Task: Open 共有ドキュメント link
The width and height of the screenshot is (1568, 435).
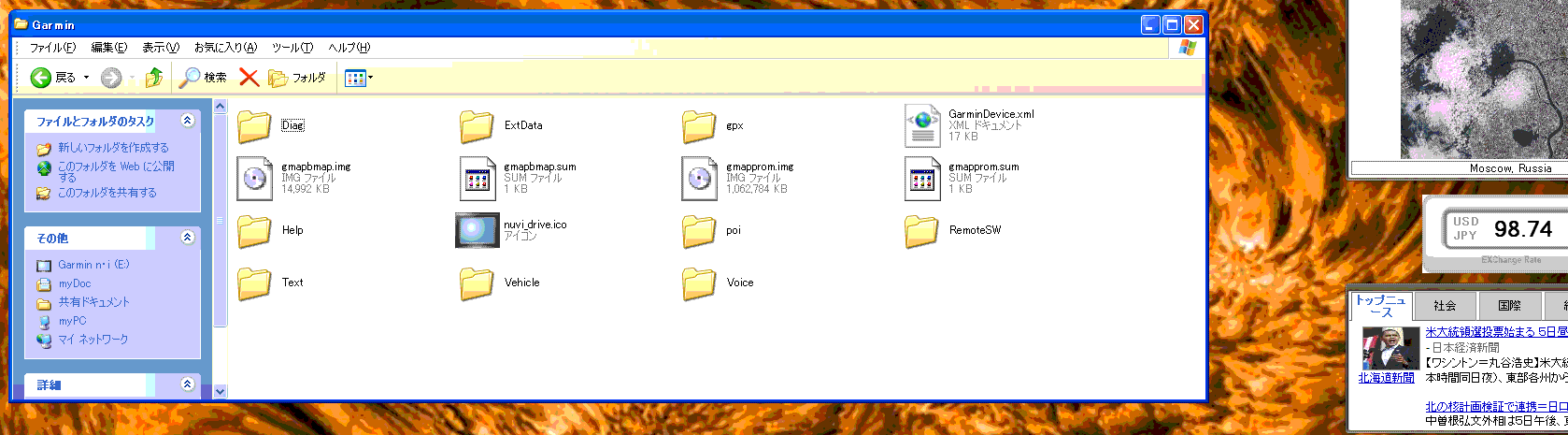Action: pos(93,302)
